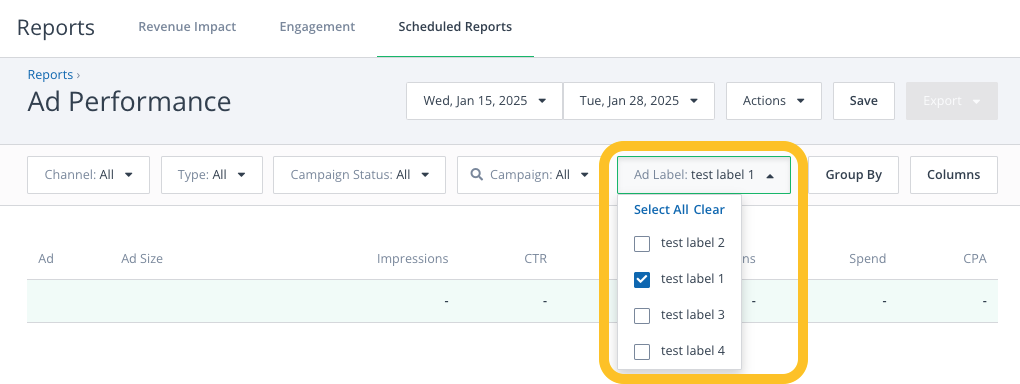Check the test label 3 checkbox
Screen dimensions: 1020x384
pyautogui.click(x=641, y=316)
